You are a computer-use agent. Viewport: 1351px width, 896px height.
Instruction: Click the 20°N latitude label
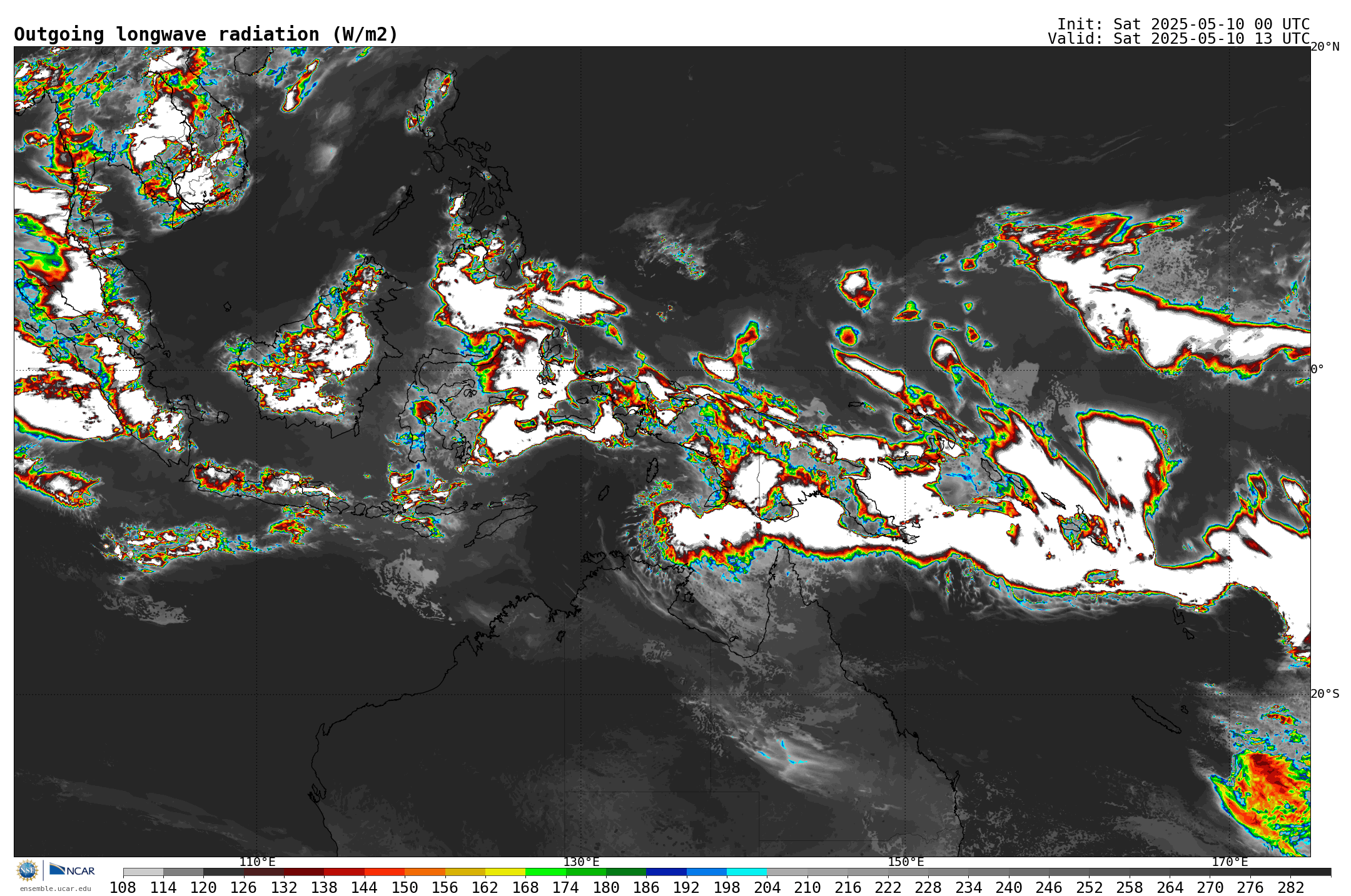1325,47
